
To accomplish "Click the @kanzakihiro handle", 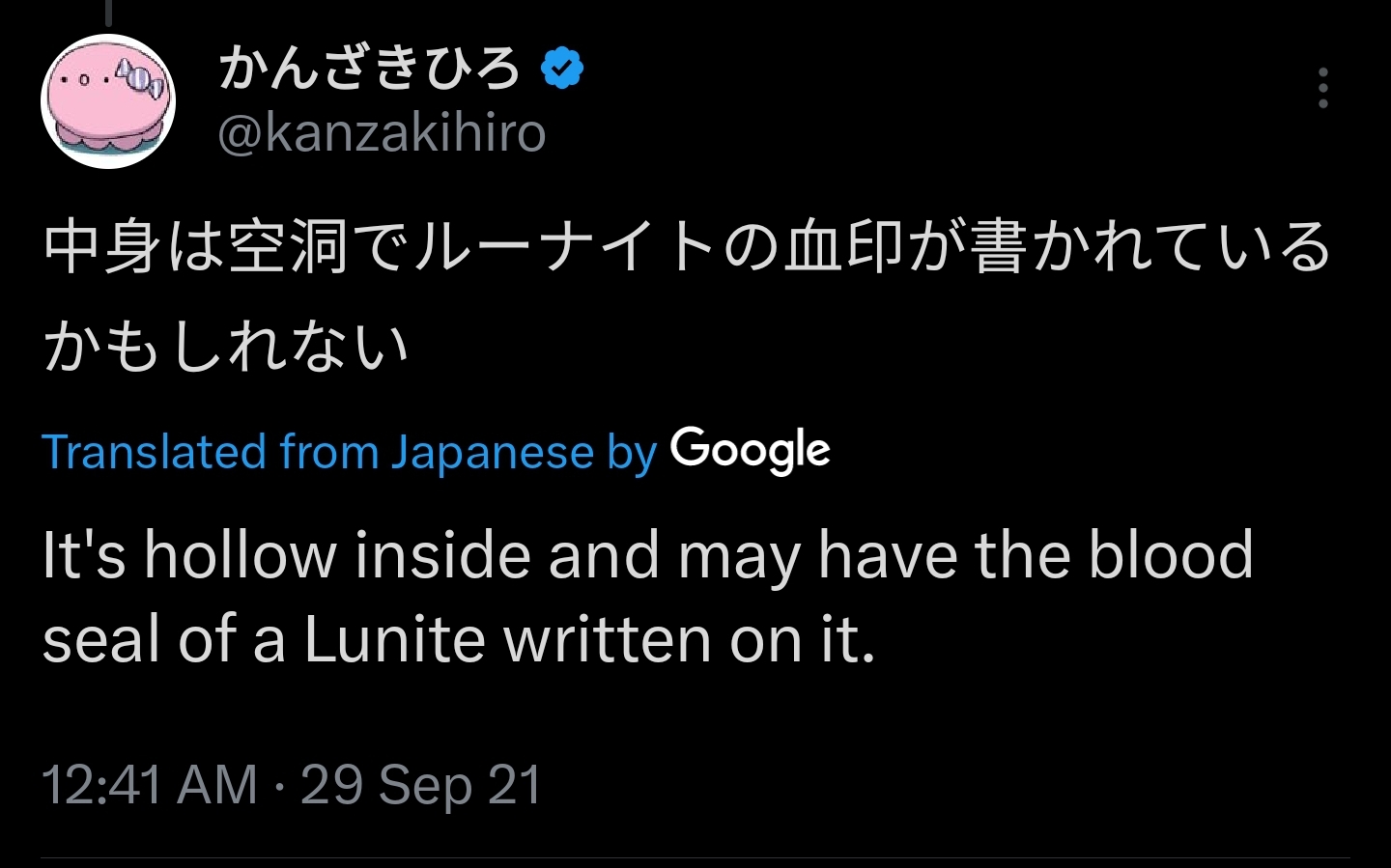I will [383, 132].
